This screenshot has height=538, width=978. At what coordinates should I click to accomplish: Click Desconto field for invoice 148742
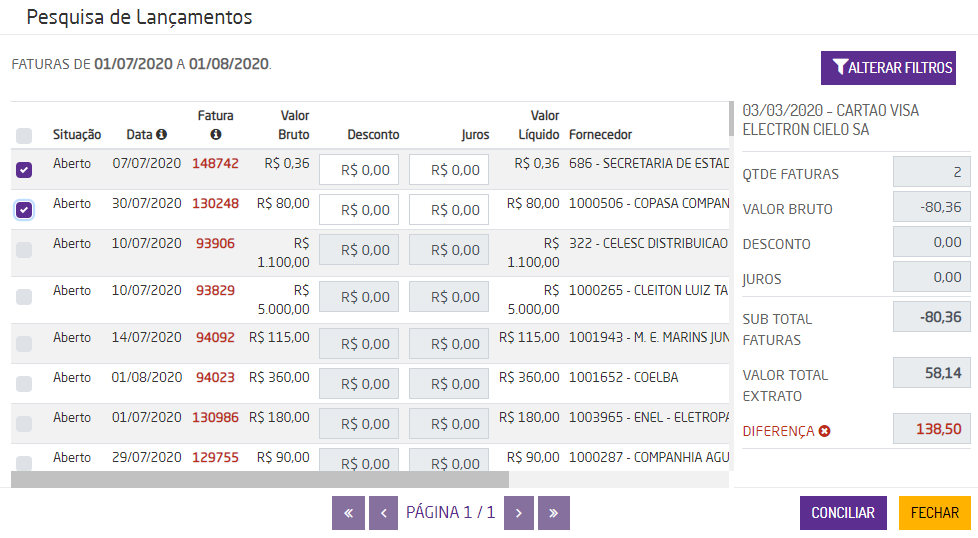tap(359, 170)
